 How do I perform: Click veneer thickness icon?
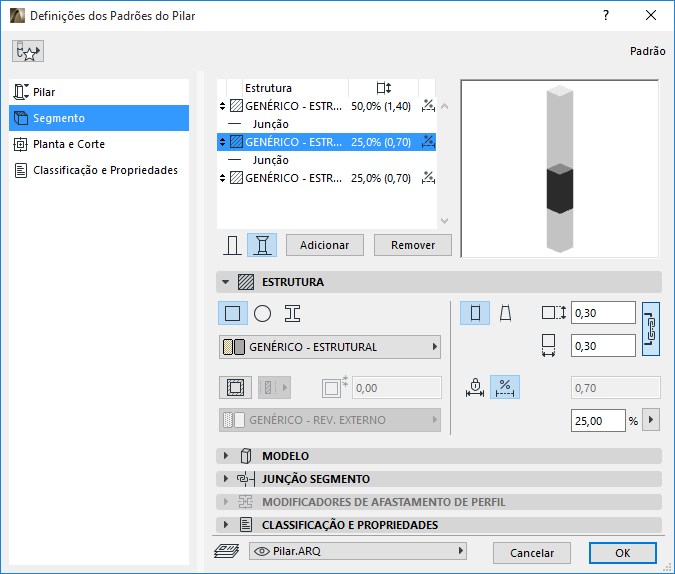coord(334,387)
